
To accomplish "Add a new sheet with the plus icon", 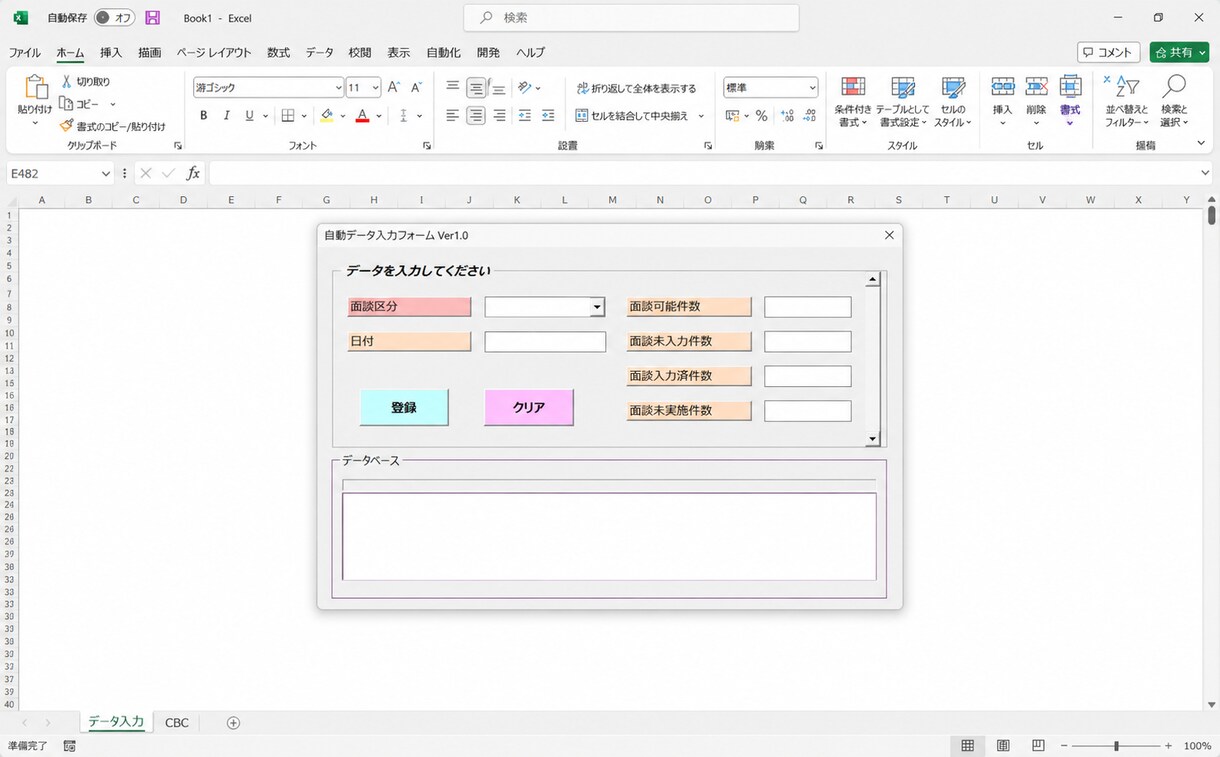I will [233, 723].
